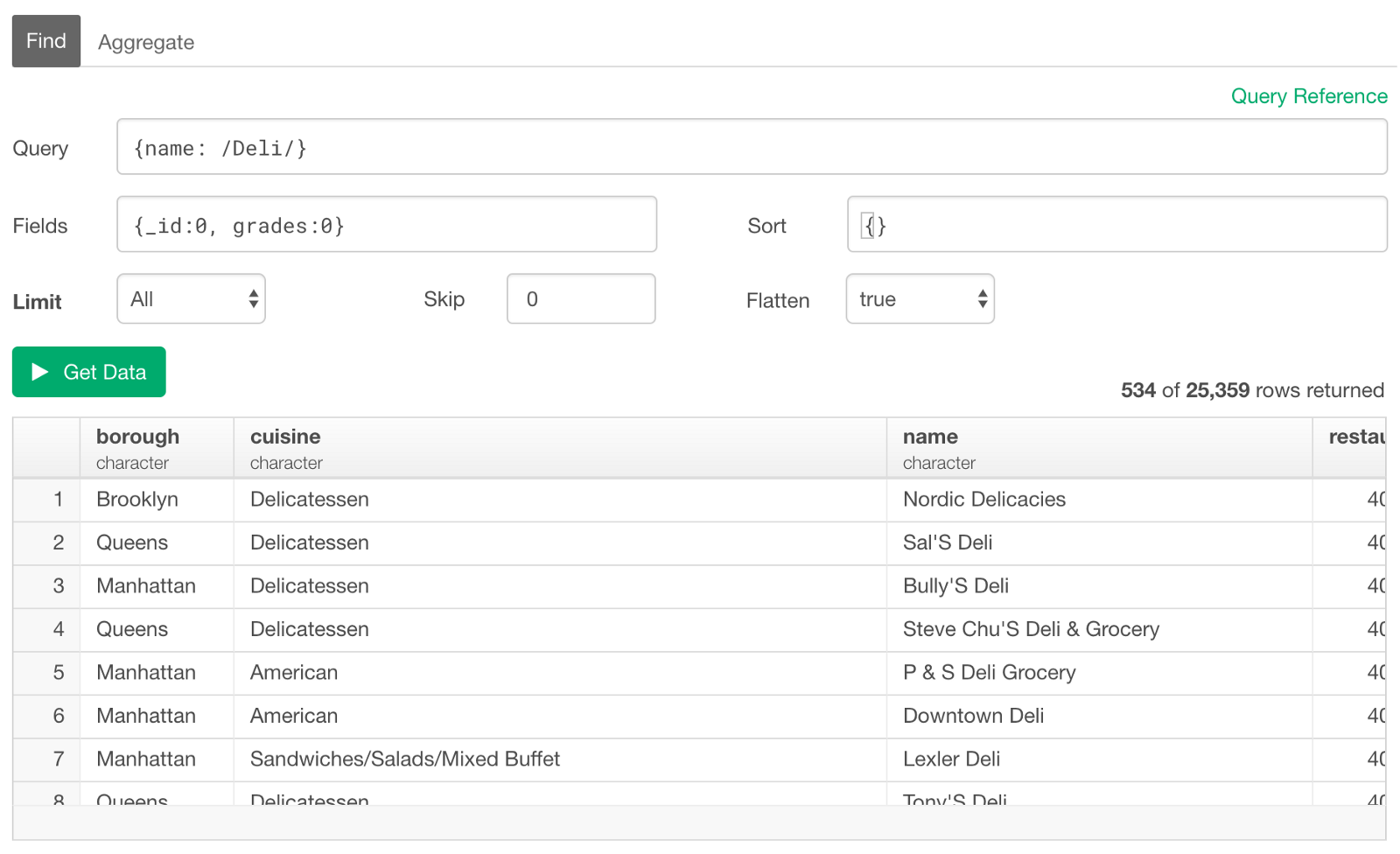
Task: Click the Get Data play button
Action: pyautogui.click(x=88, y=372)
